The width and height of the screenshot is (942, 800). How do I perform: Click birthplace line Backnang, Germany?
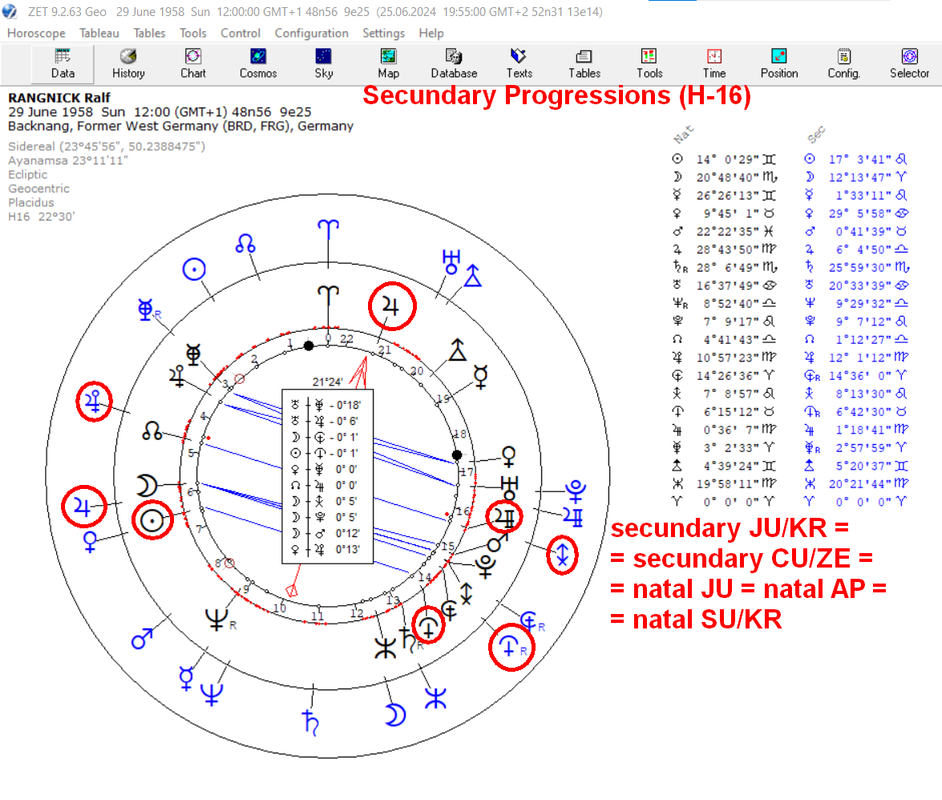tap(180, 126)
